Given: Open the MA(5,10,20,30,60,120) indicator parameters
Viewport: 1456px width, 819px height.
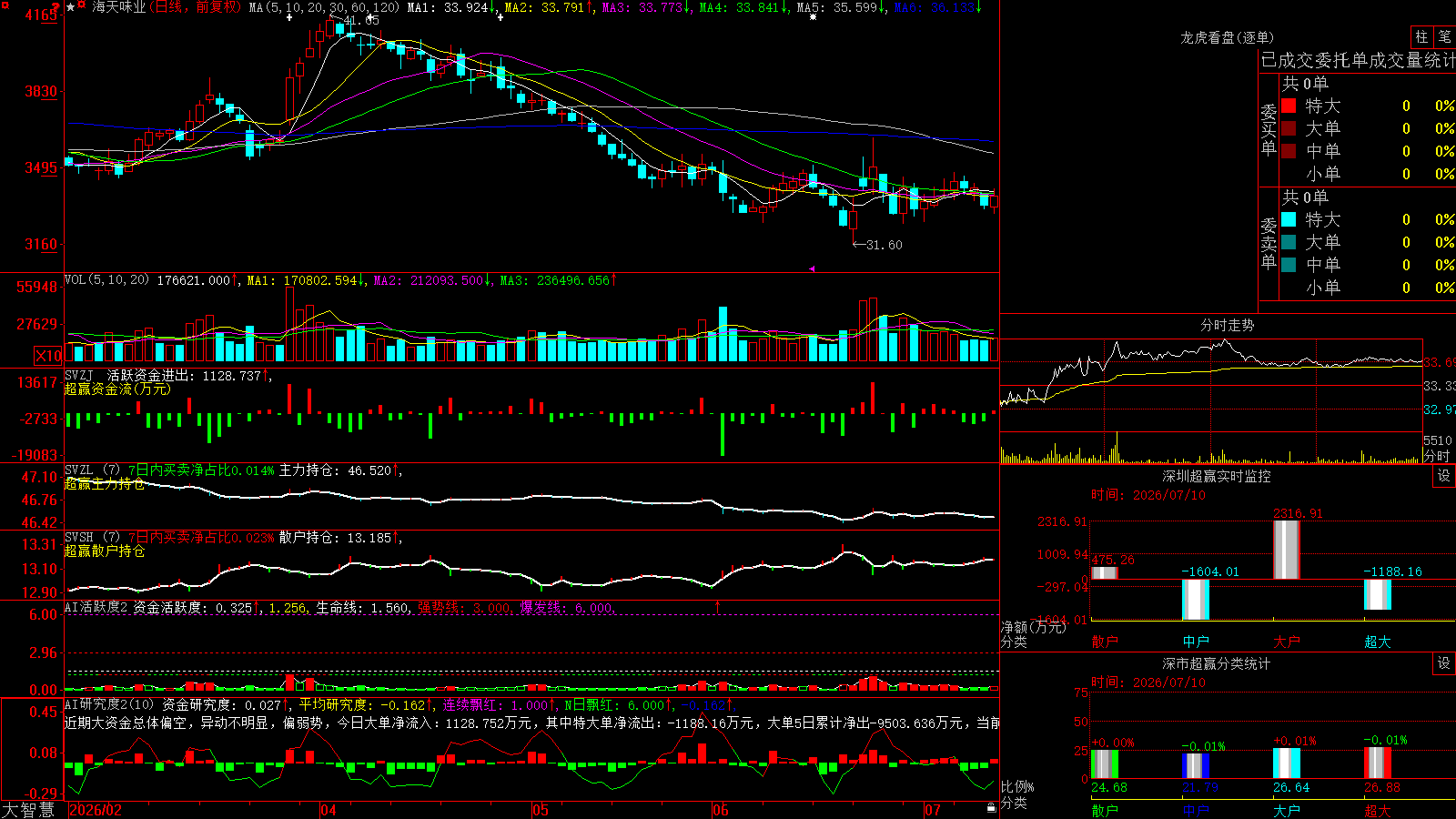Looking at the screenshot, I should pyautogui.click(x=324, y=7).
